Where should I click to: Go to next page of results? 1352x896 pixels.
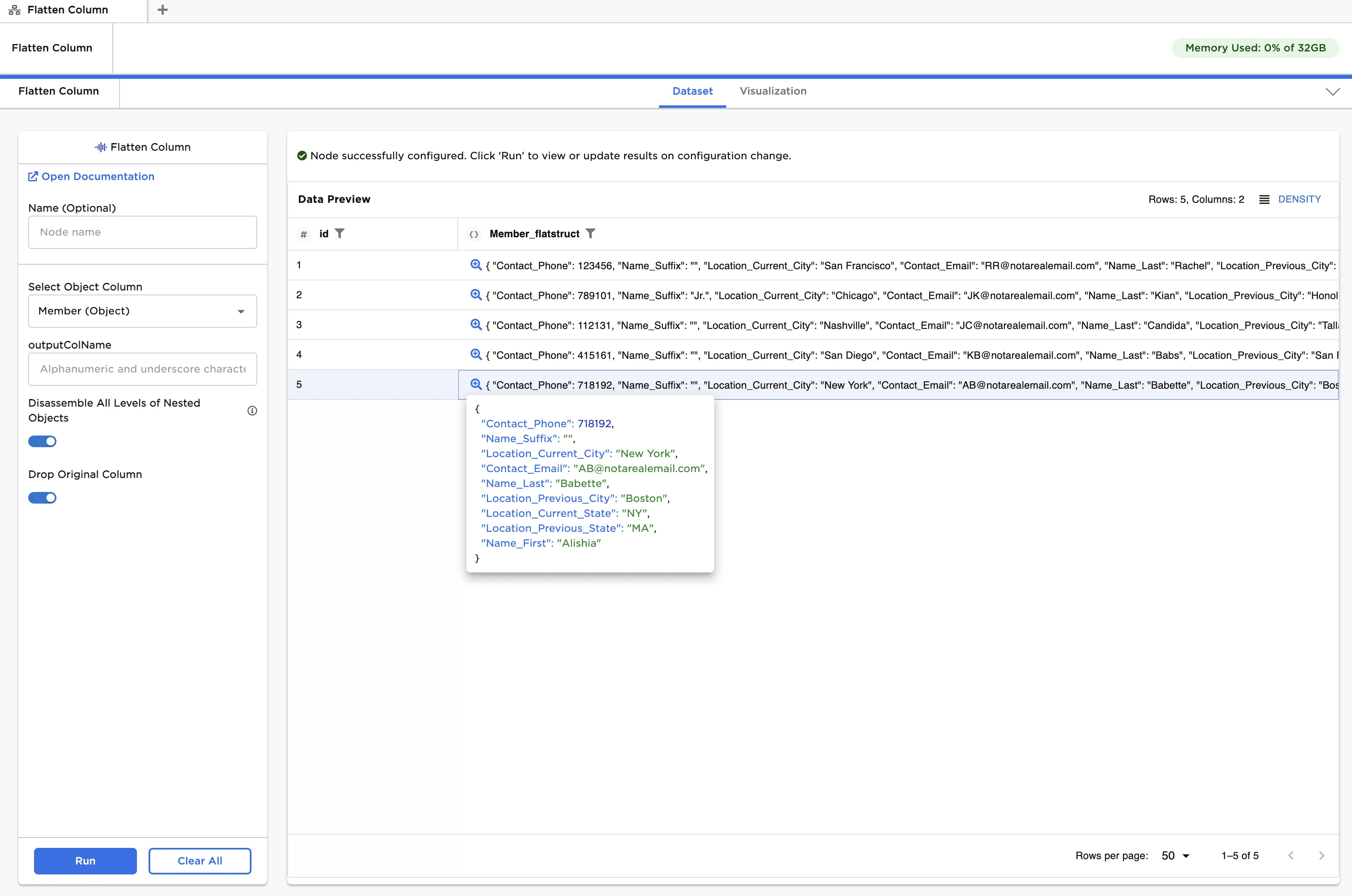pyautogui.click(x=1322, y=855)
